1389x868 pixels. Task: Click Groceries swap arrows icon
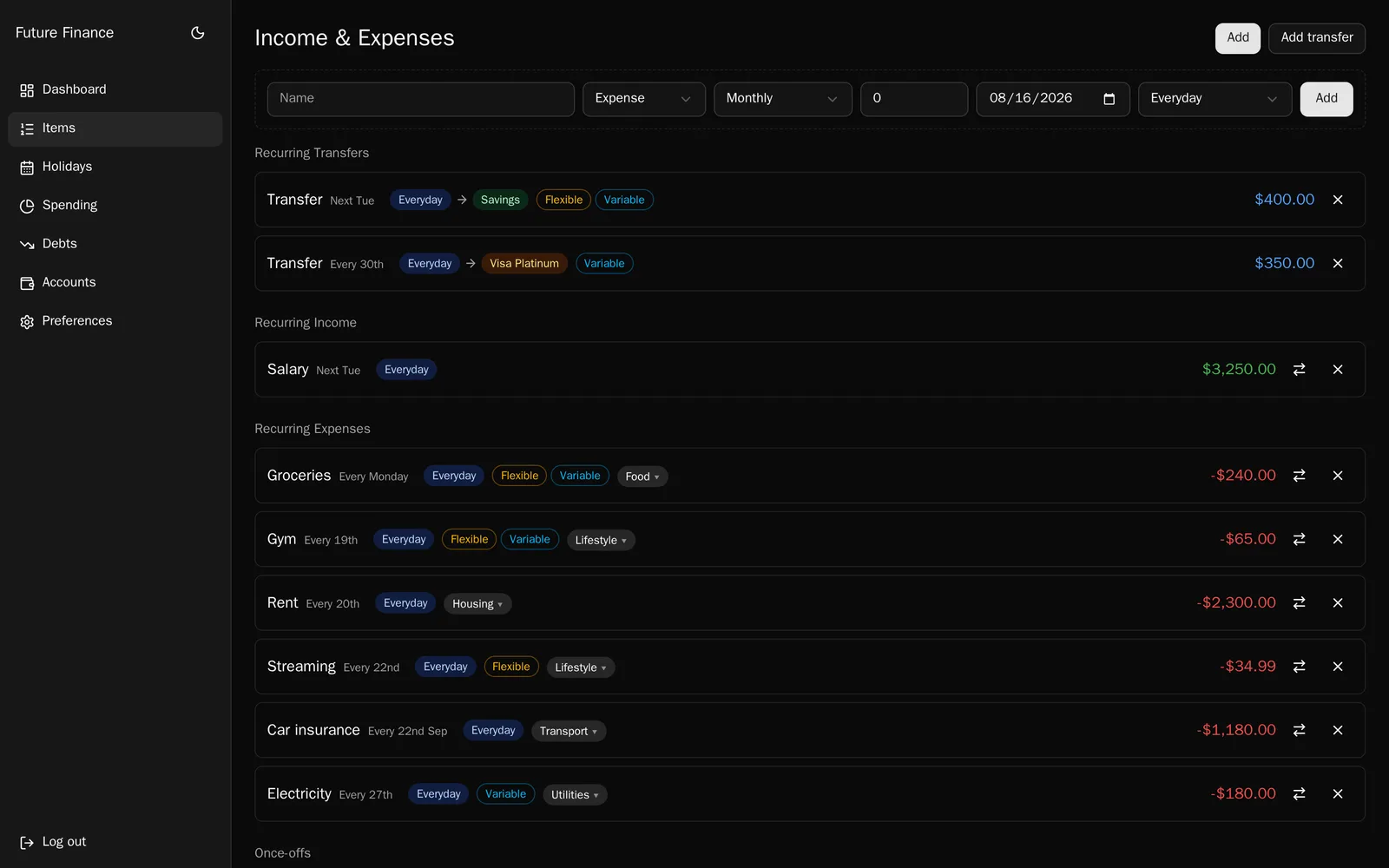1299,476
